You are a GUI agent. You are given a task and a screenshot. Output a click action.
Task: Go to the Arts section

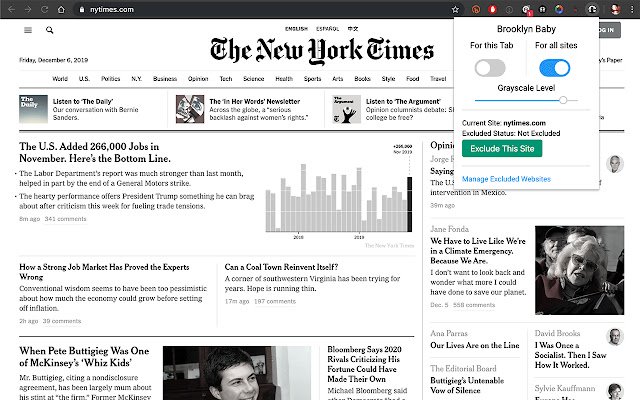point(338,79)
